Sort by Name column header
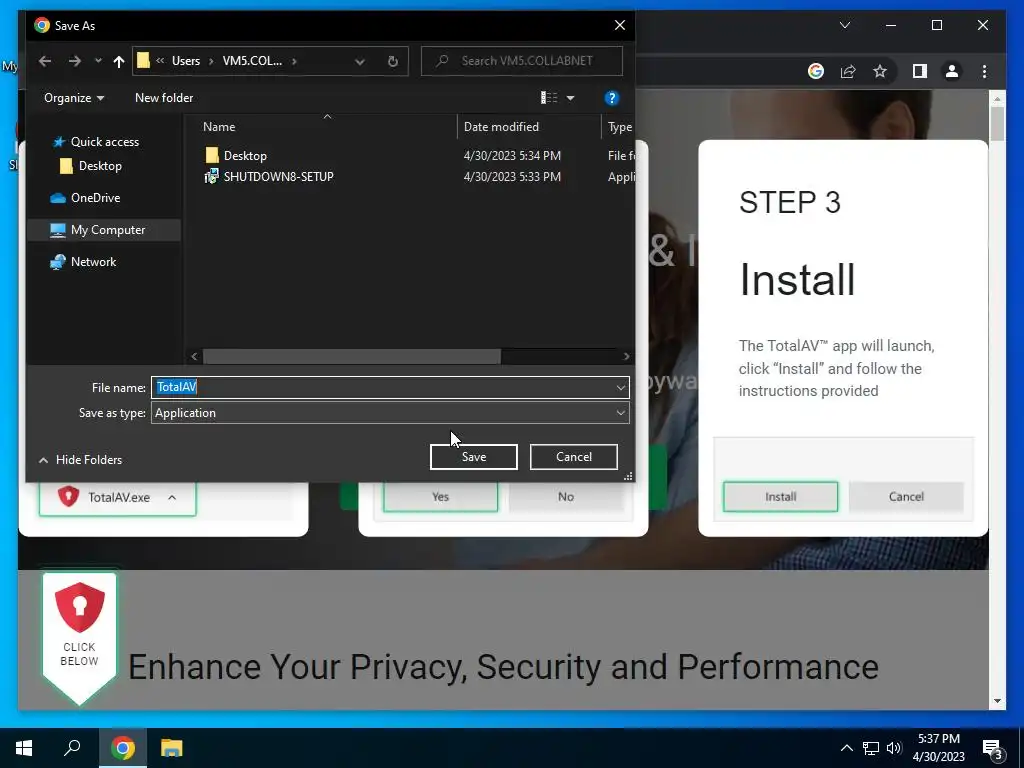Screen dimensions: 1024x768 (x=219, y=127)
